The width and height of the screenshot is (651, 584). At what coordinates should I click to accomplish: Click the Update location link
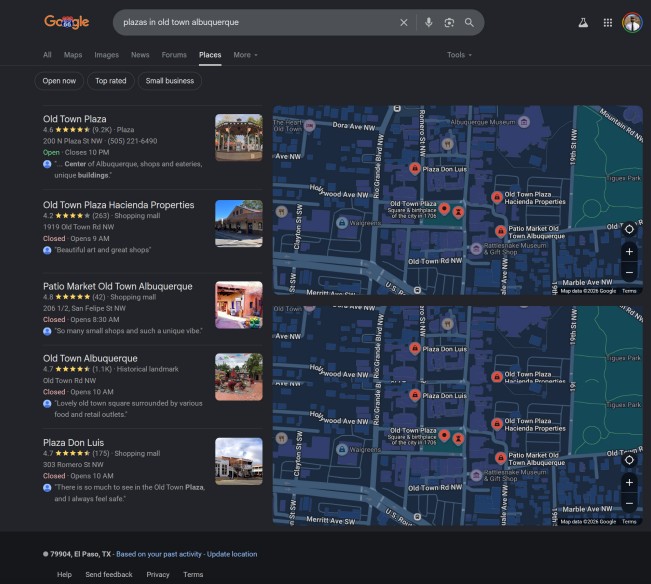coord(232,554)
